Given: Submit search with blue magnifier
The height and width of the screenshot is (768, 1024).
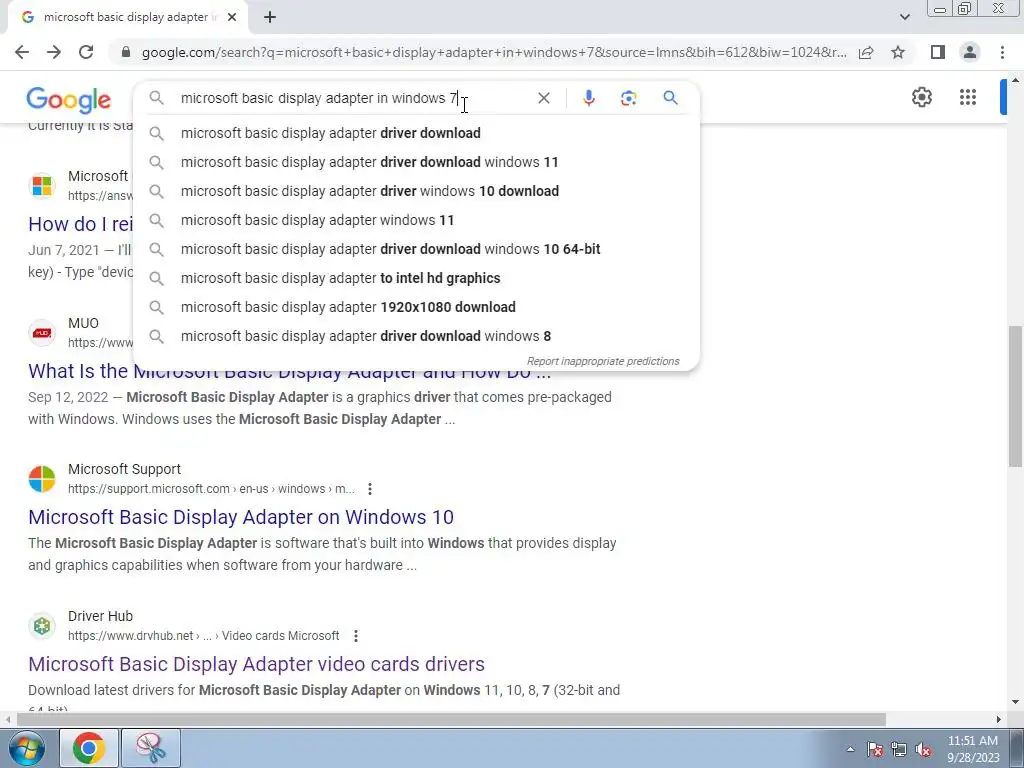Looking at the screenshot, I should [670, 98].
